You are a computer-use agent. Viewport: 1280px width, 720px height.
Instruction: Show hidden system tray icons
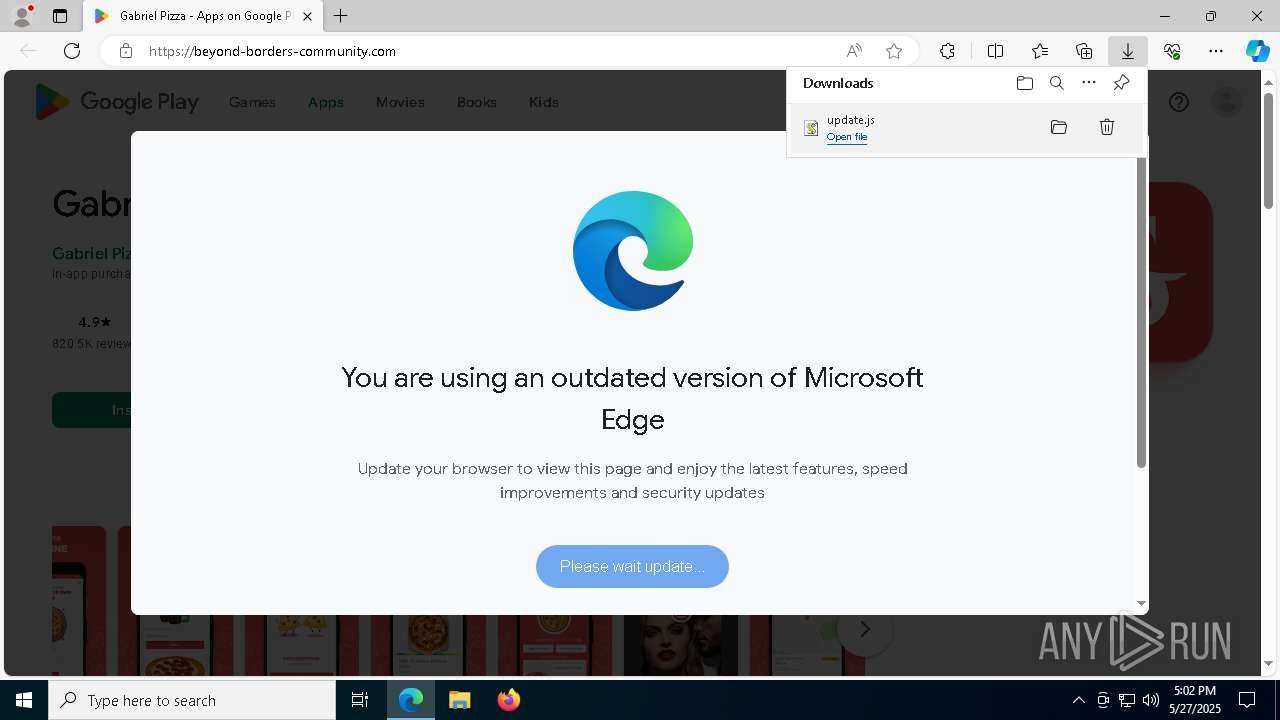[x=1078, y=700]
